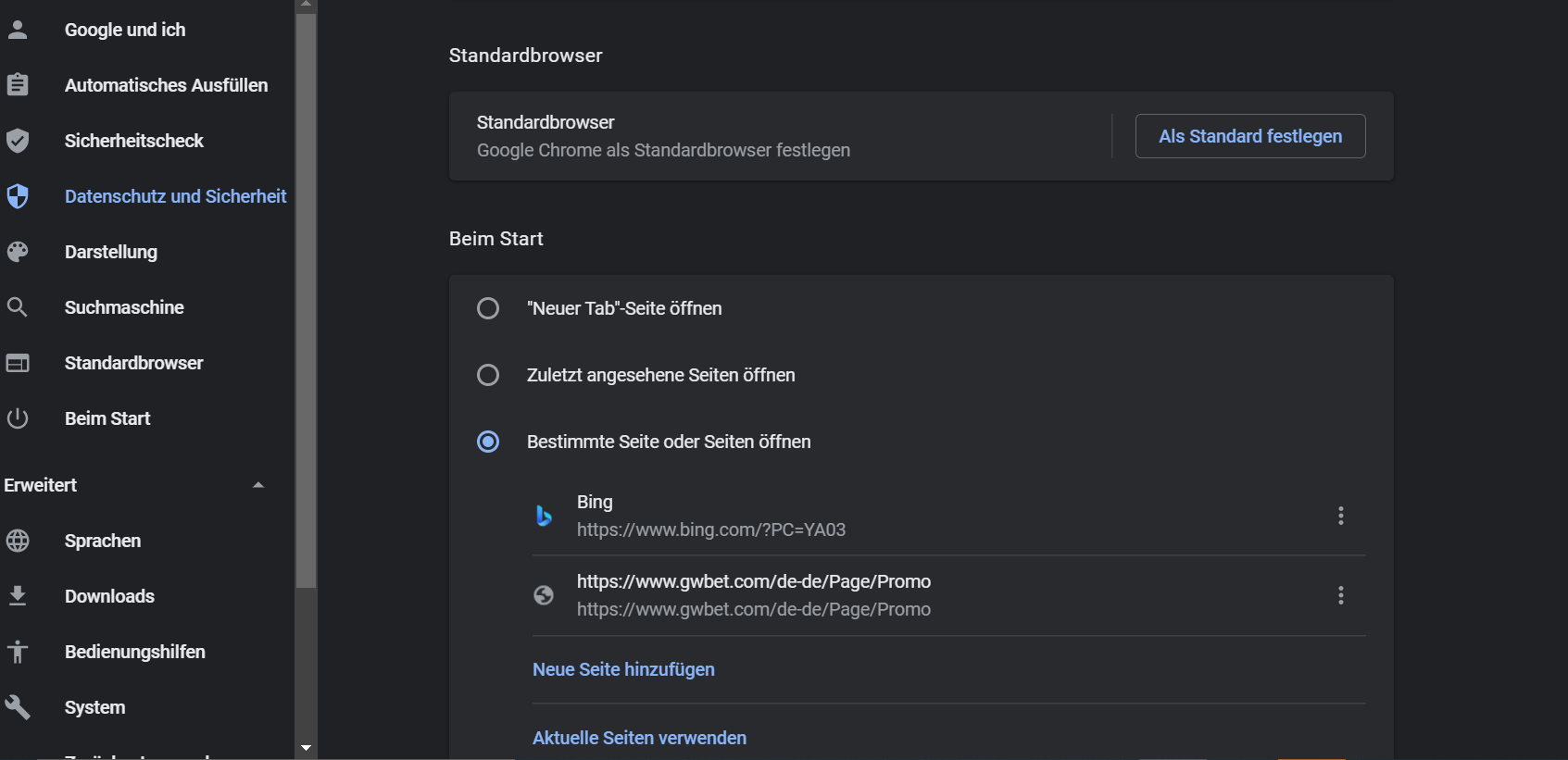The width and height of the screenshot is (1568, 760).
Task: Click the grey gwbet Promo URL subtitle
Action: (754, 609)
